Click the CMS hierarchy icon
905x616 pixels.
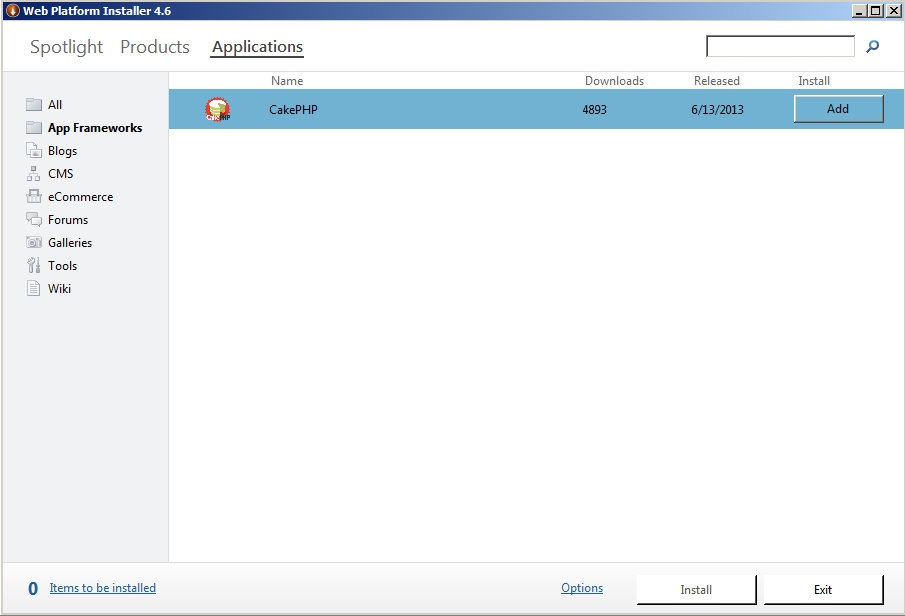pos(34,174)
